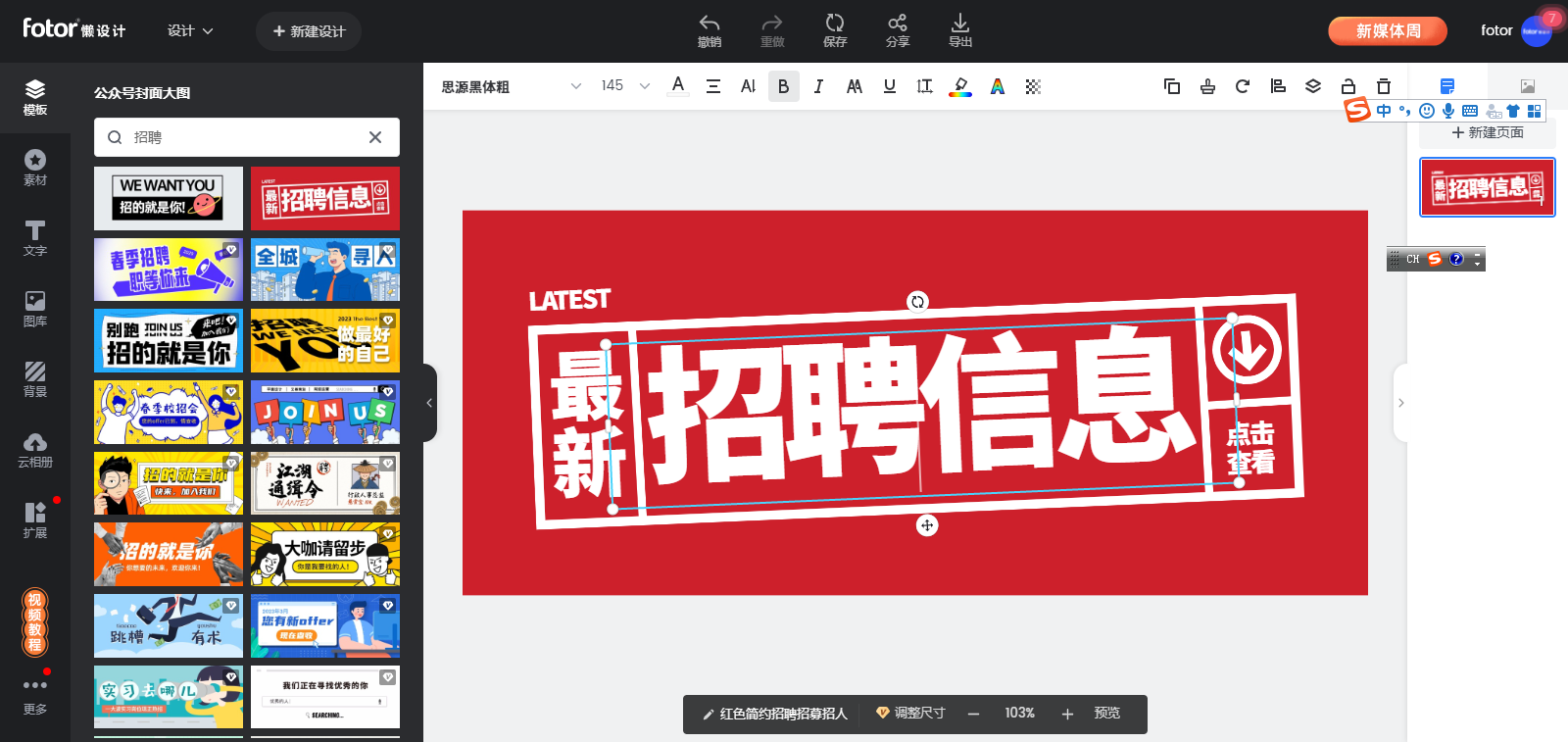Viewport: 1568px width, 742px height.
Task: Click the 新媒体周 promotion button
Action: tap(1388, 31)
